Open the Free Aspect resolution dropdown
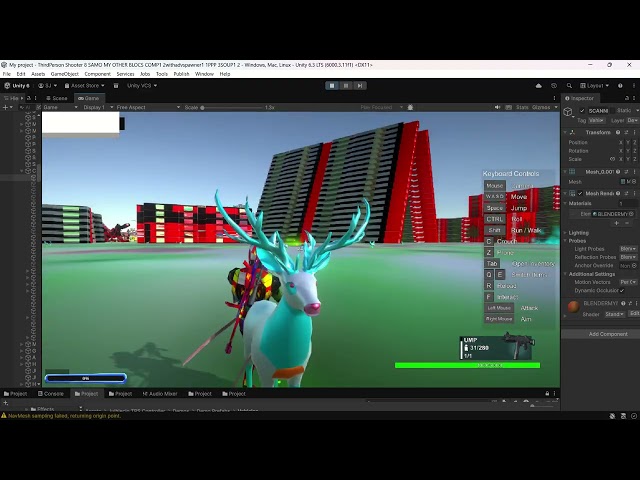This screenshot has width=640, height=480. (x=149, y=107)
